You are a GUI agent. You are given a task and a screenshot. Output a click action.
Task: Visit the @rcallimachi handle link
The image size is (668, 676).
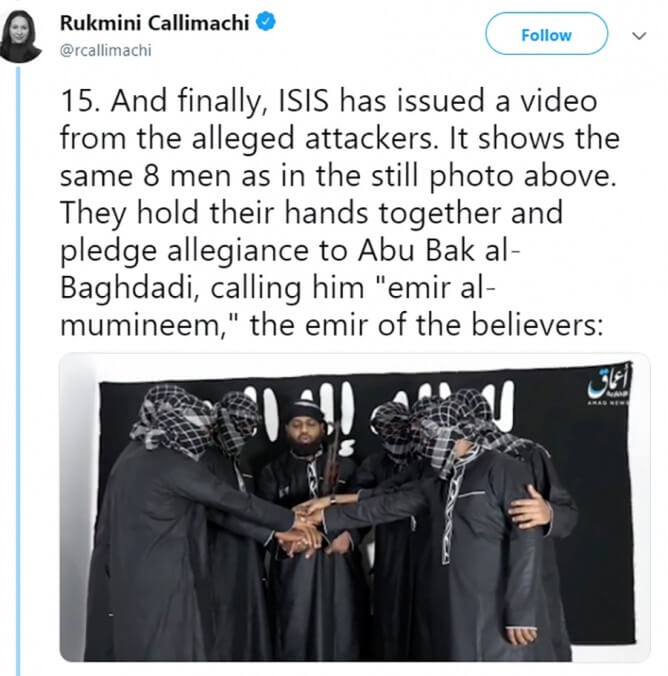coord(106,50)
